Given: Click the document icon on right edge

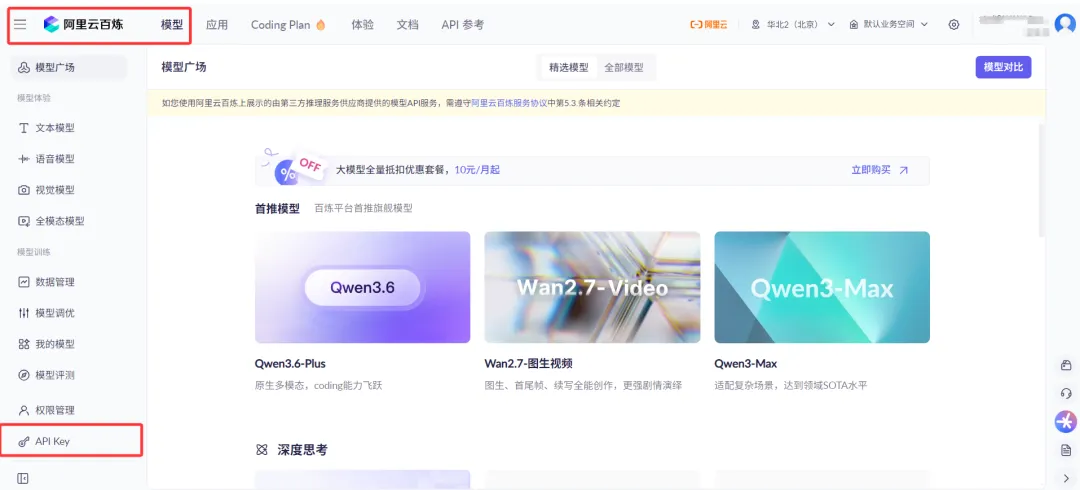Looking at the screenshot, I should pyautogui.click(x=1066, y=450).
